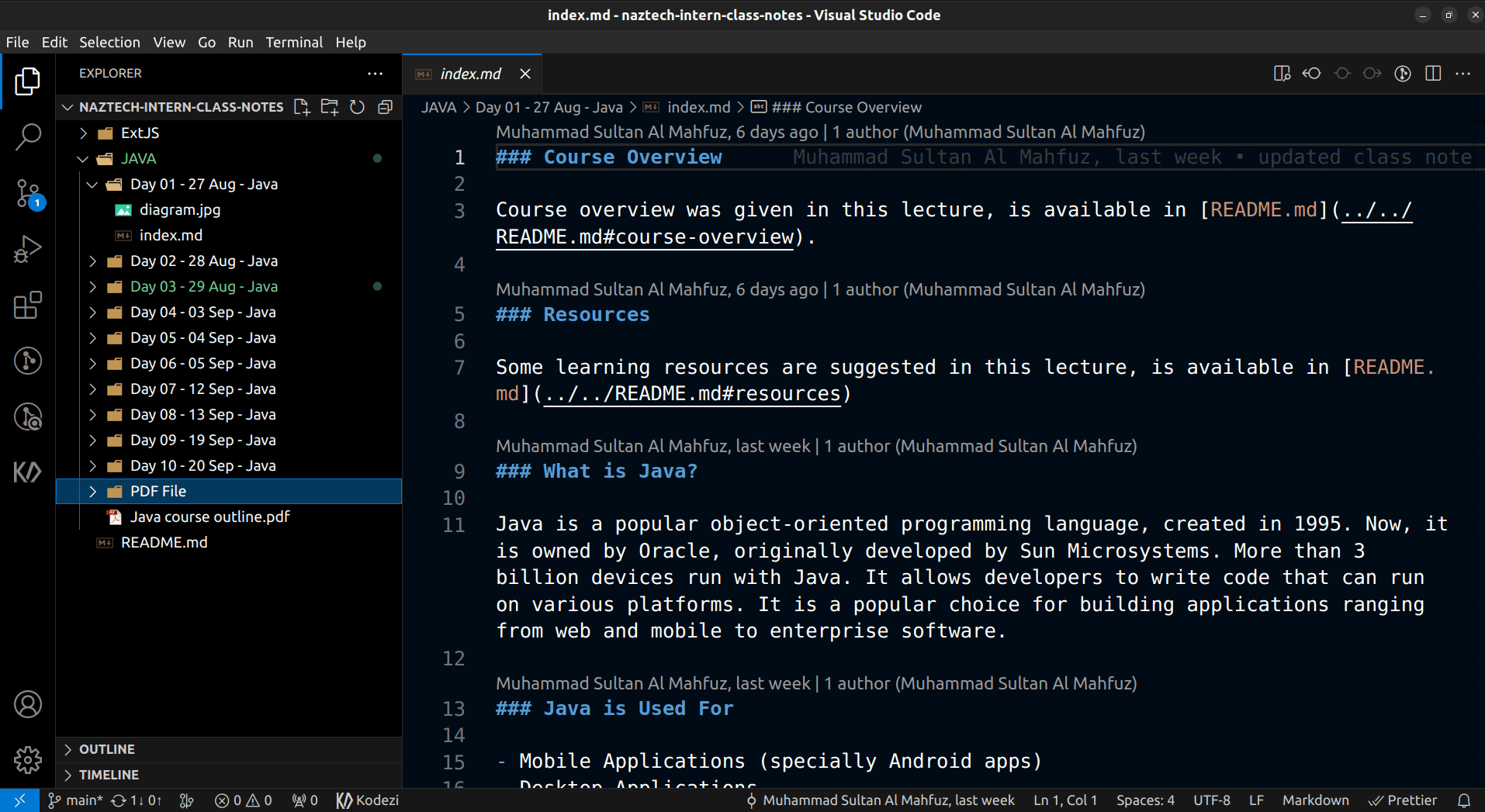Click the README.md#resources link in editor
Viewport: 1485px width, 812px height.
[692, 394]
